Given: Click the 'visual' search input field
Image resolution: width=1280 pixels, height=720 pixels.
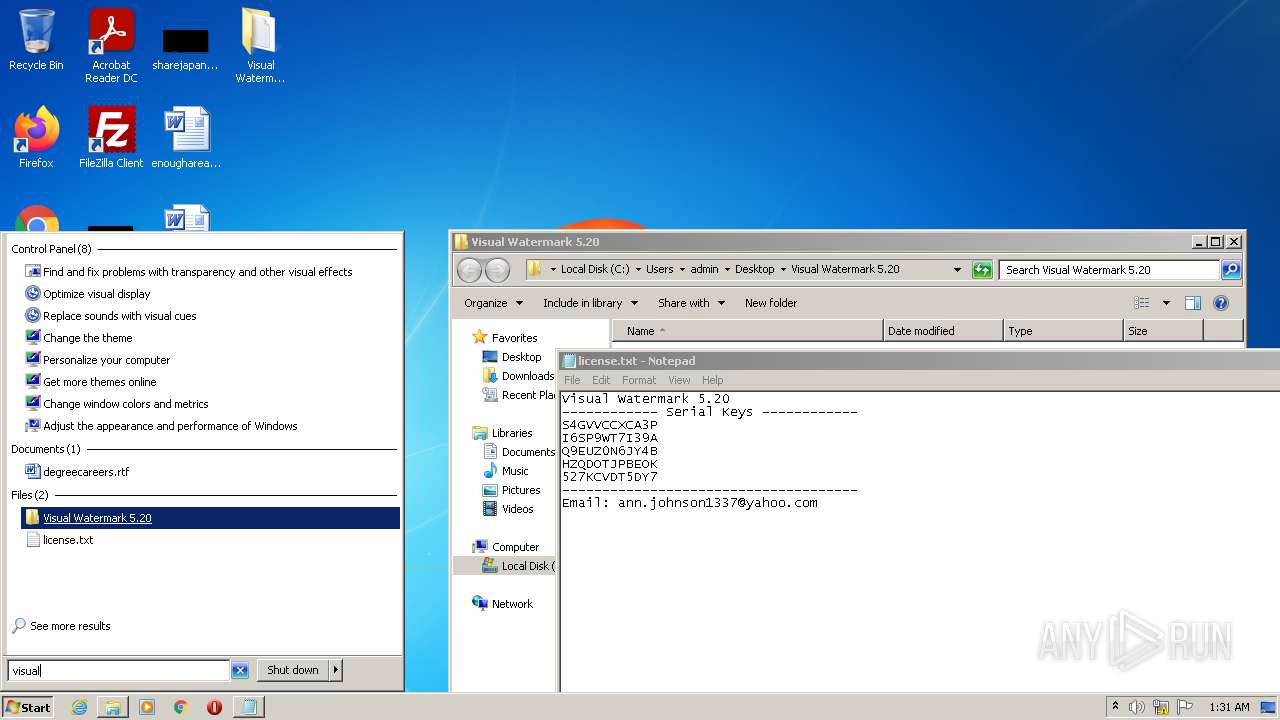Looking at the screenshot, I should point(119,670).
